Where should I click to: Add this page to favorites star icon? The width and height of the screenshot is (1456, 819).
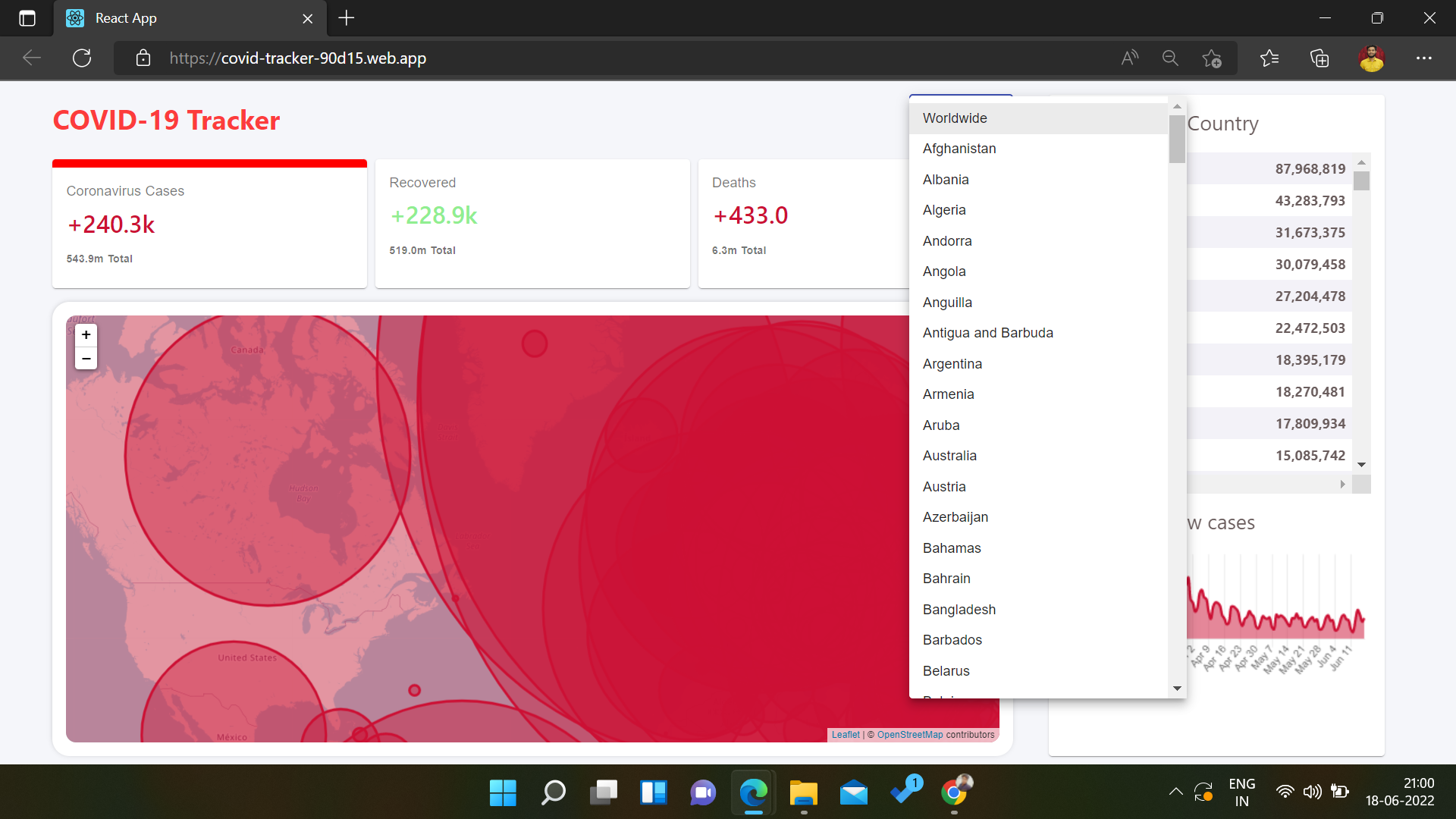(1212, 58)
